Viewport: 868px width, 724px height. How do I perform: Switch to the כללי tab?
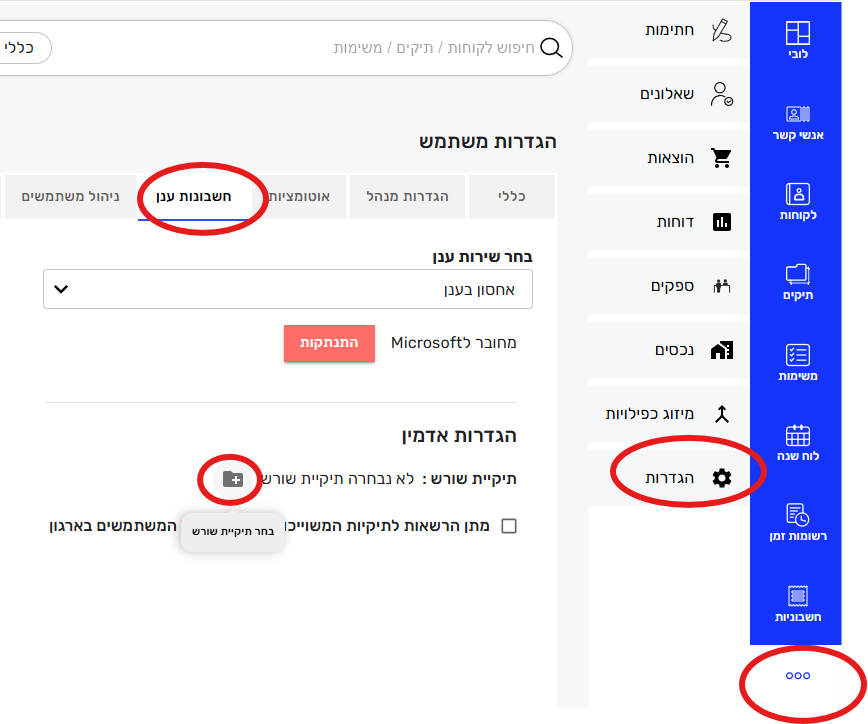pos(512,197)
